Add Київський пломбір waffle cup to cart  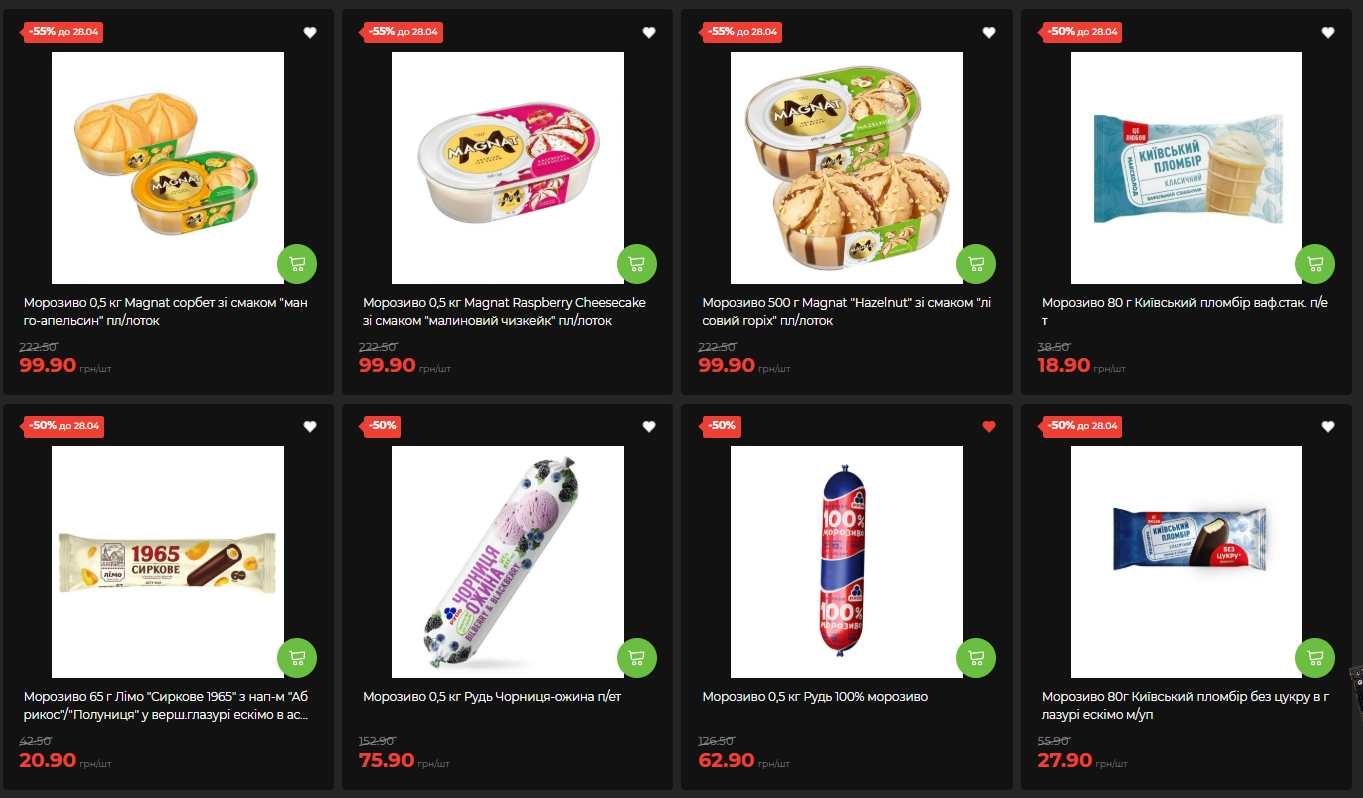pos(1315,264)
